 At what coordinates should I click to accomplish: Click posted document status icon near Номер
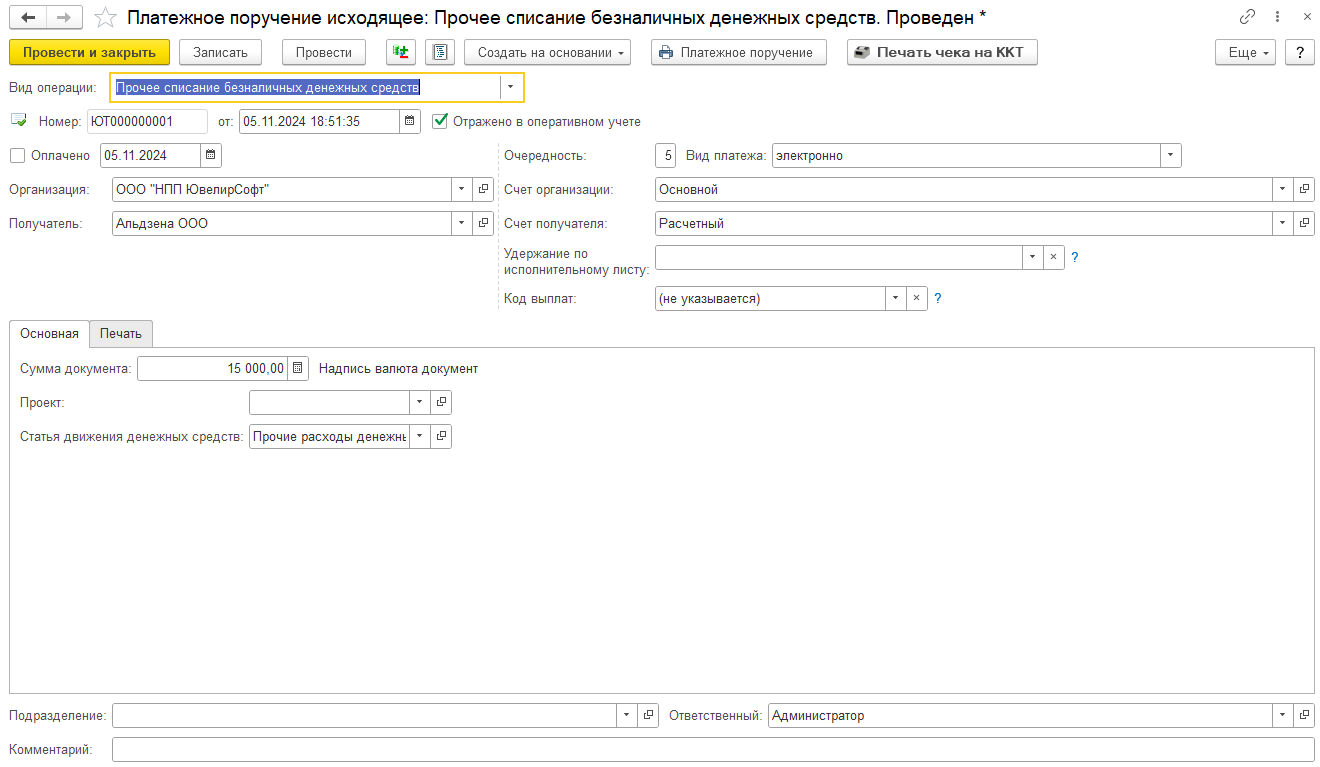tap(19, 121)
